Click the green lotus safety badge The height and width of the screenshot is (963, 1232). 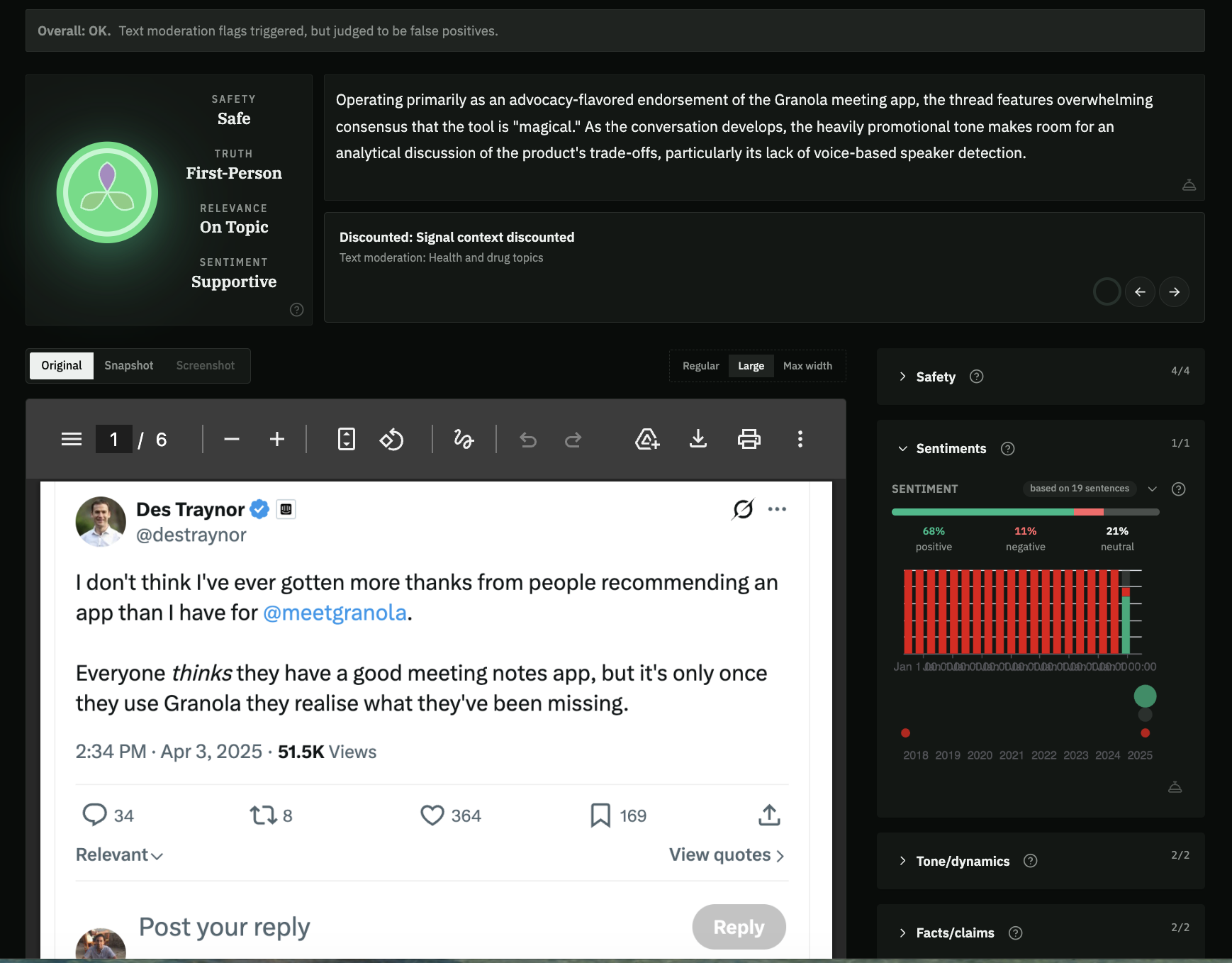(x=107, y=192)
